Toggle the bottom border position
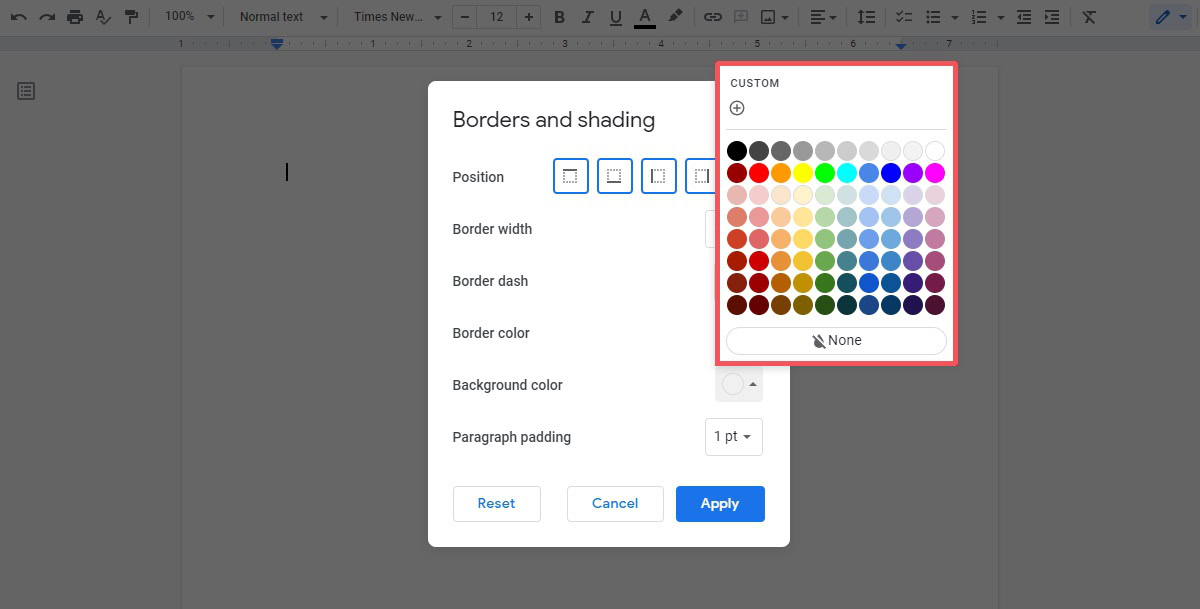This screenshot has width=1200, height=609. coord(614,176)
